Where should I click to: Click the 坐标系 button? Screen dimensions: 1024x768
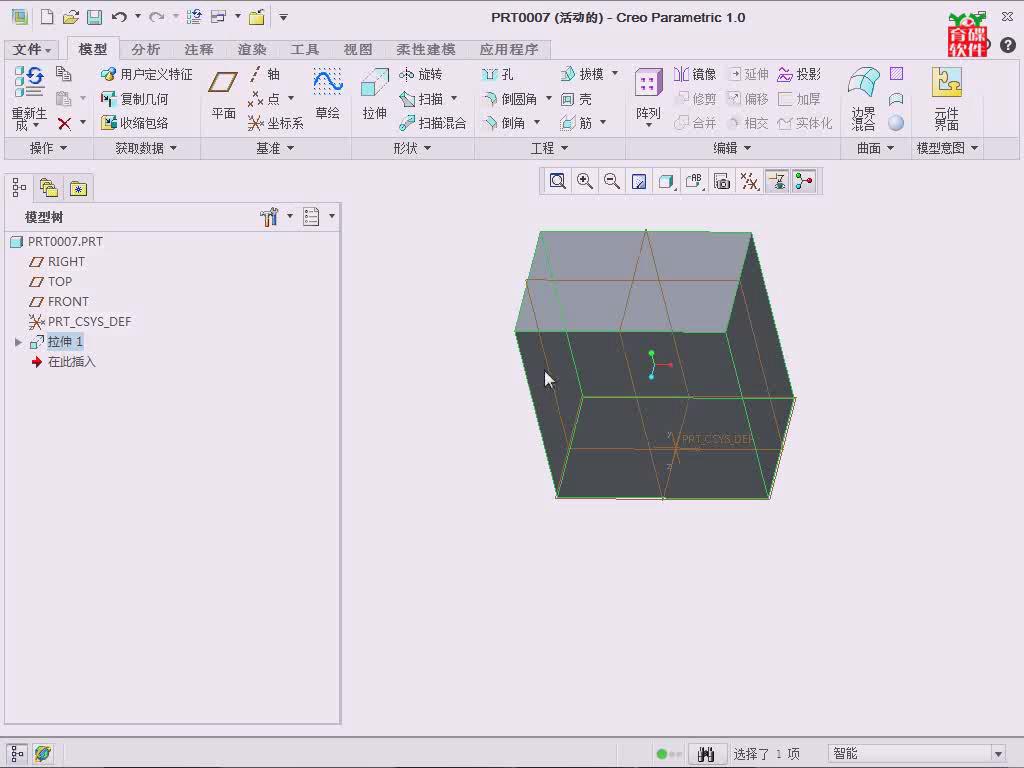[x=276, y=123]
